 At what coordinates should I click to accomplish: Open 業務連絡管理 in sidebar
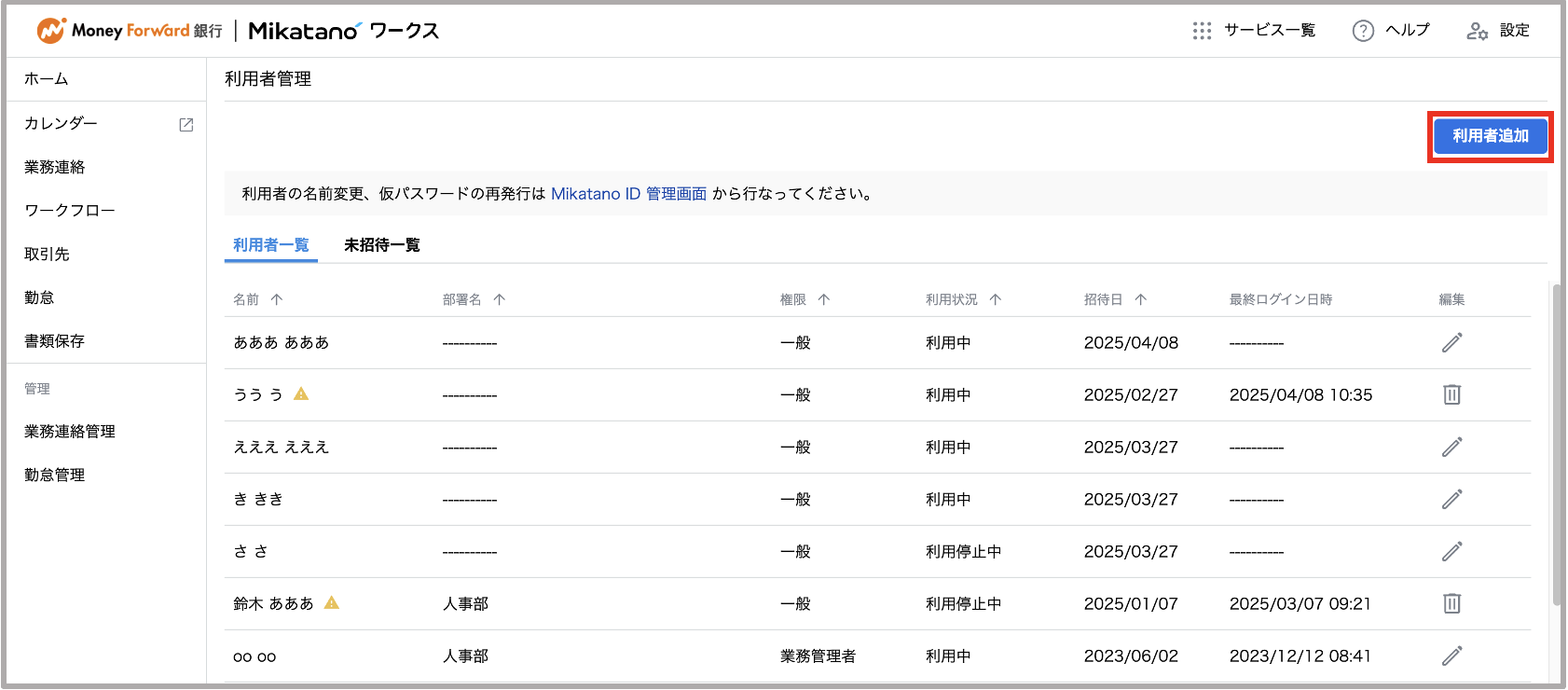pyautogui.click(x=70, y=432)
